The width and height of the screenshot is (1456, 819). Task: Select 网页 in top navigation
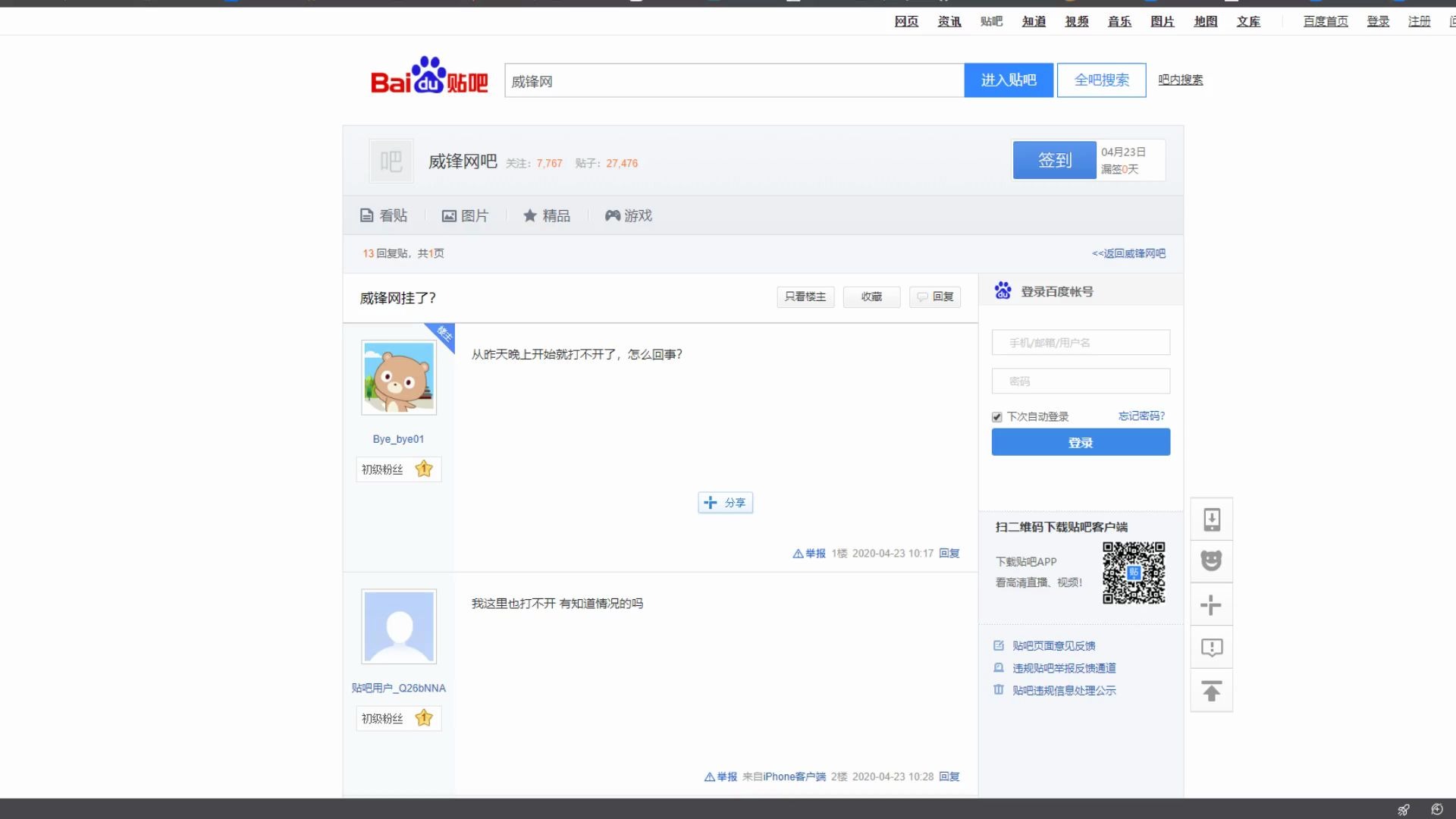point(906,21)
